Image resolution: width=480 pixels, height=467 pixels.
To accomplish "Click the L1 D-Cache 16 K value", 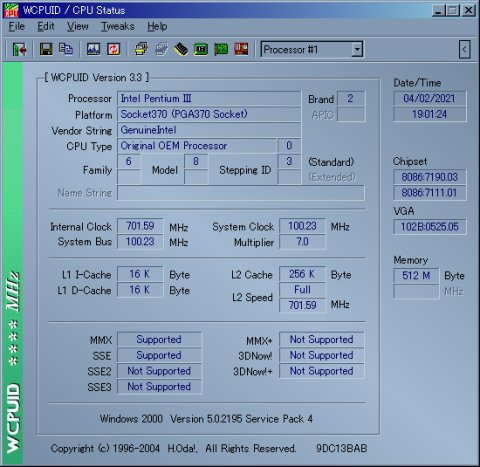I will (140, 290).
